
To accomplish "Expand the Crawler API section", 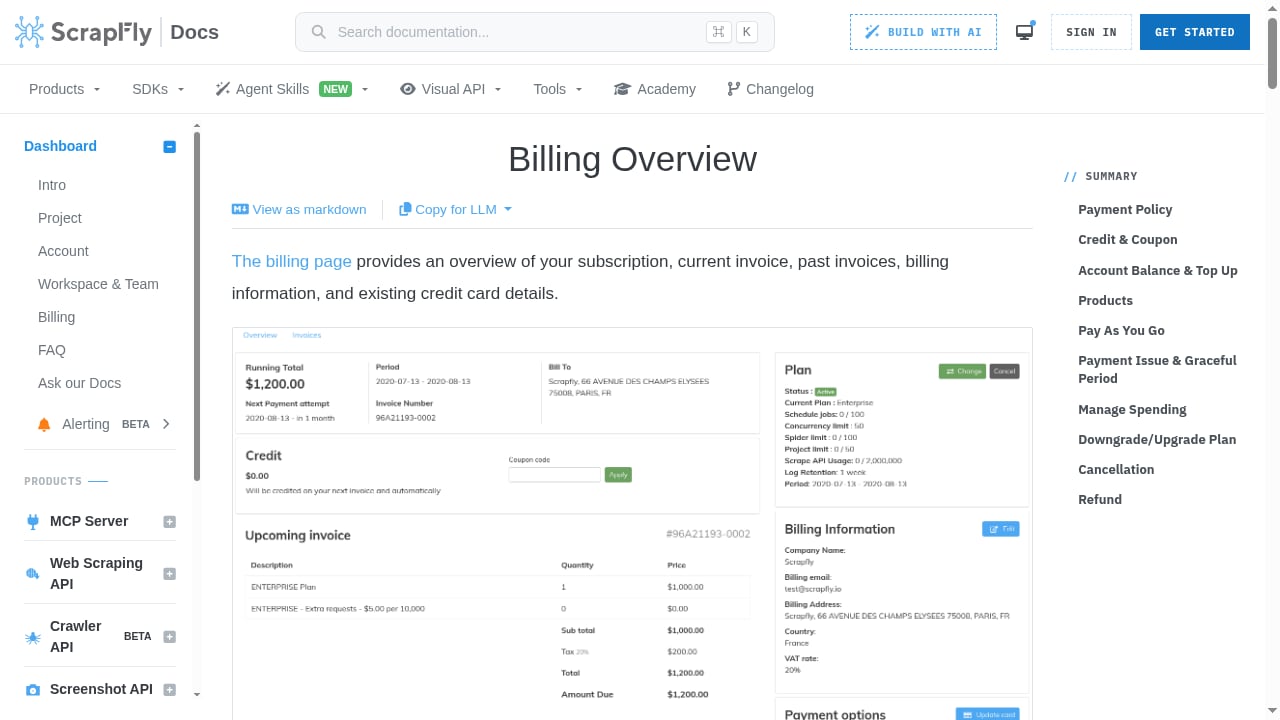I will coord(169,637).
